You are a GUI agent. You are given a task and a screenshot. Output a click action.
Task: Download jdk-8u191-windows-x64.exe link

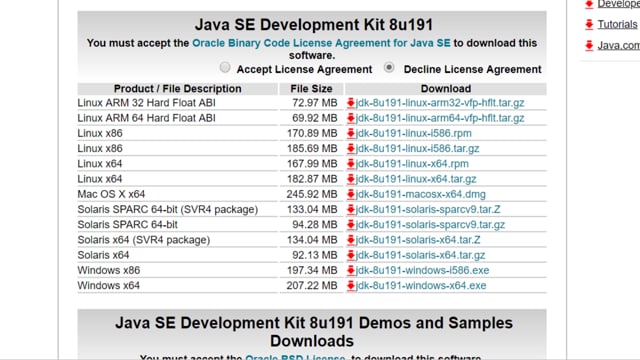pos(421,286)
